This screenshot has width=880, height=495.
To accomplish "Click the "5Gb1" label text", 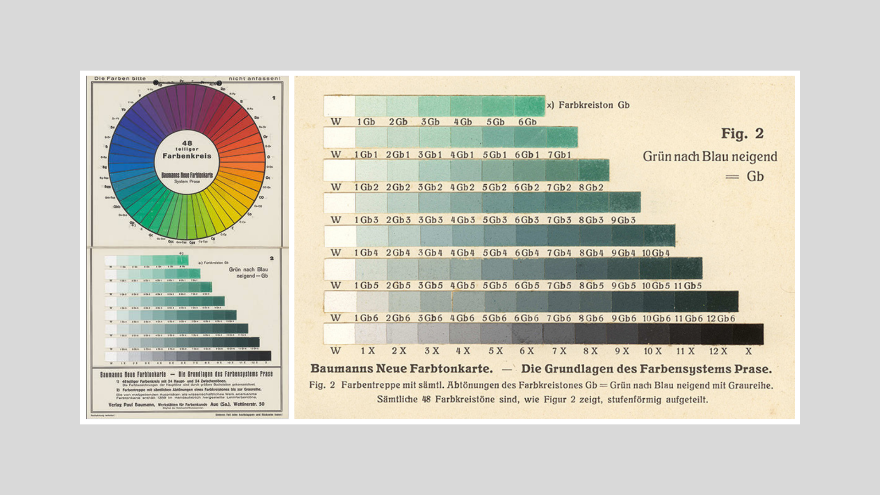I will pos(494,154).
